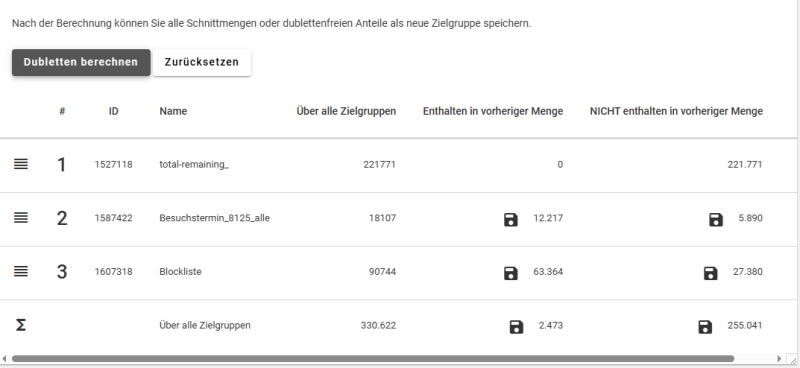Click the sigma sum icon
The image size is (800, 368).
tap(20, 325)
